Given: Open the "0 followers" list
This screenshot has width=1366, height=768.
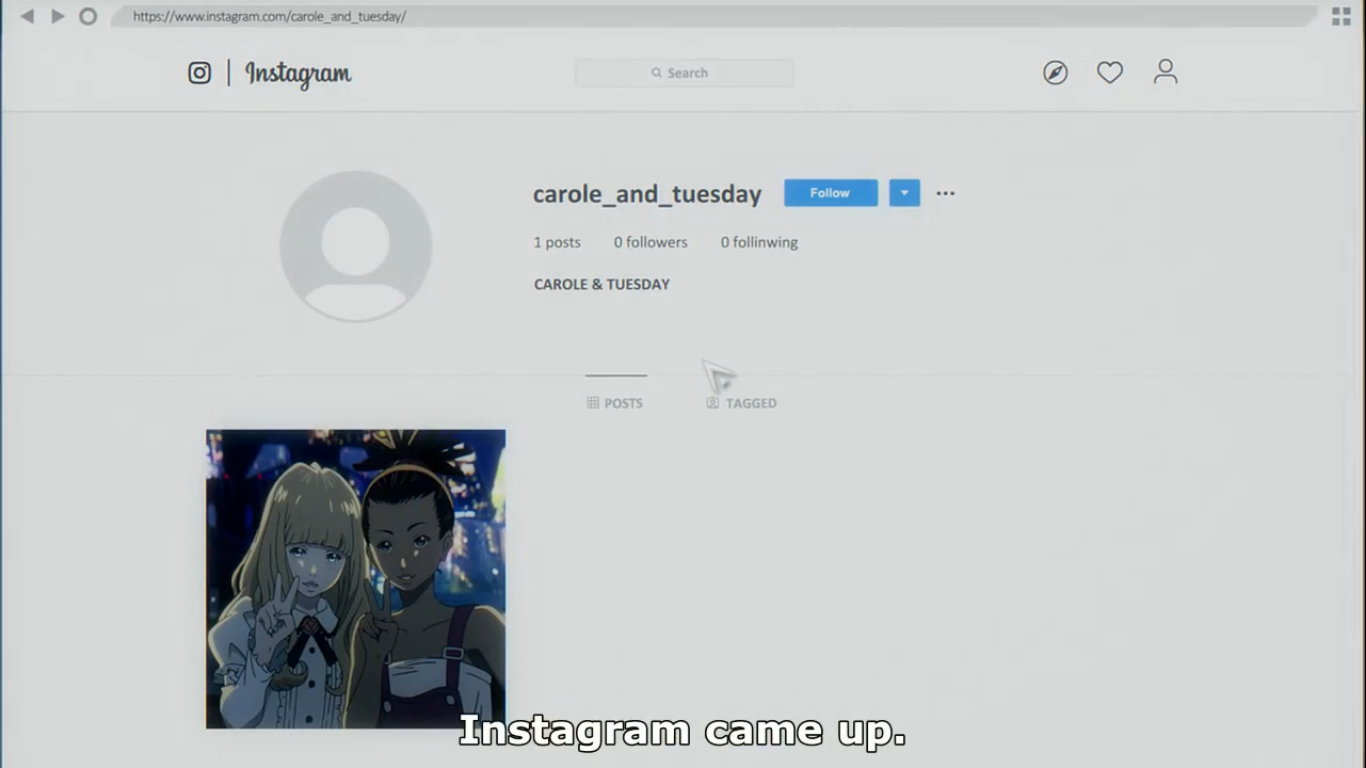Looking at the screenshot, I should pos(651,242).
